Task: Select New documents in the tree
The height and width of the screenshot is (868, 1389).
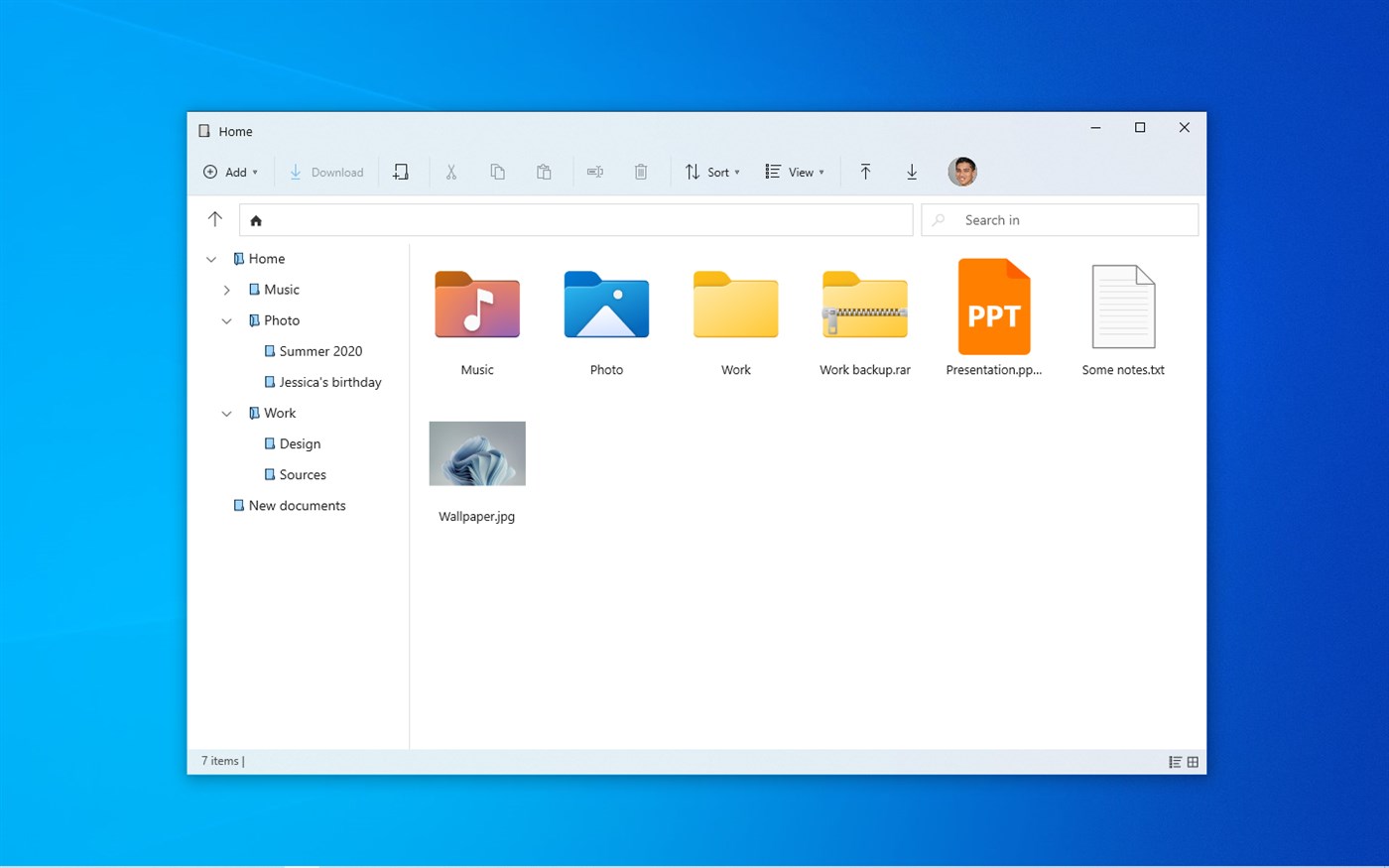Action: 290,505
